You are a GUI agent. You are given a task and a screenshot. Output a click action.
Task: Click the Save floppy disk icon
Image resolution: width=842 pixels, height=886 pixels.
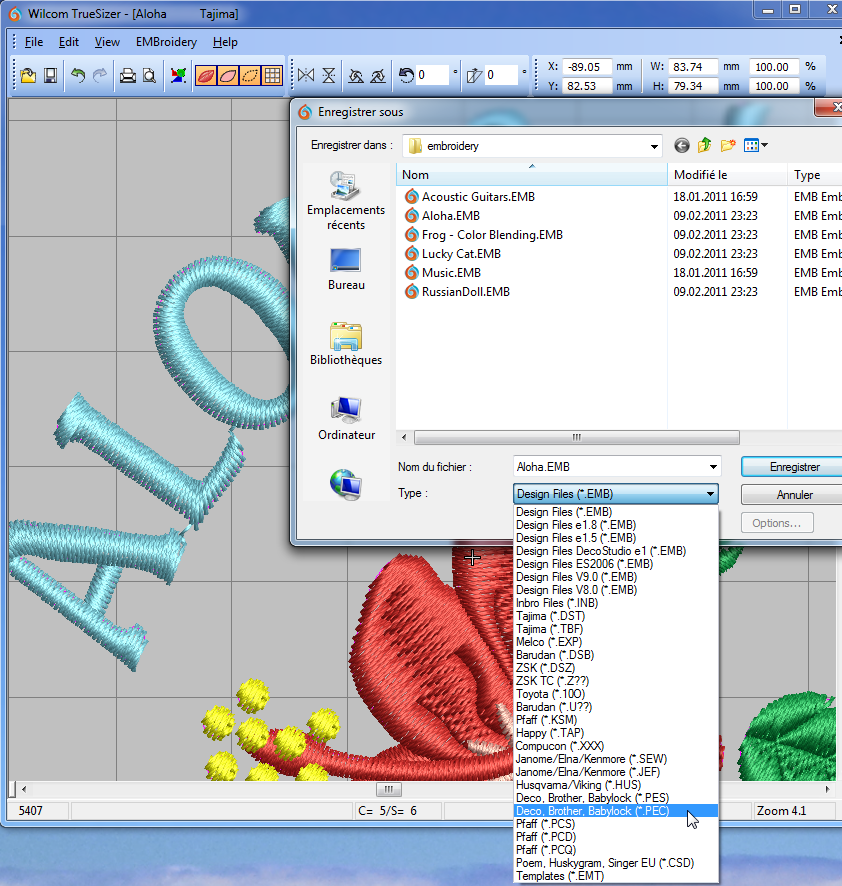coord(49,75)
